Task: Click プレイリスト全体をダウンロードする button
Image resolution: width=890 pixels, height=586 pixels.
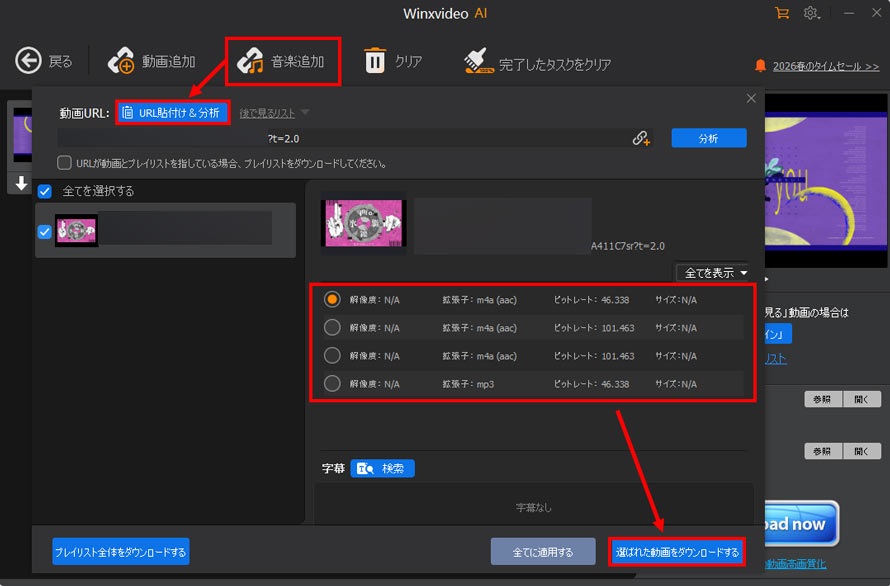Action: [x=121, y=551]
